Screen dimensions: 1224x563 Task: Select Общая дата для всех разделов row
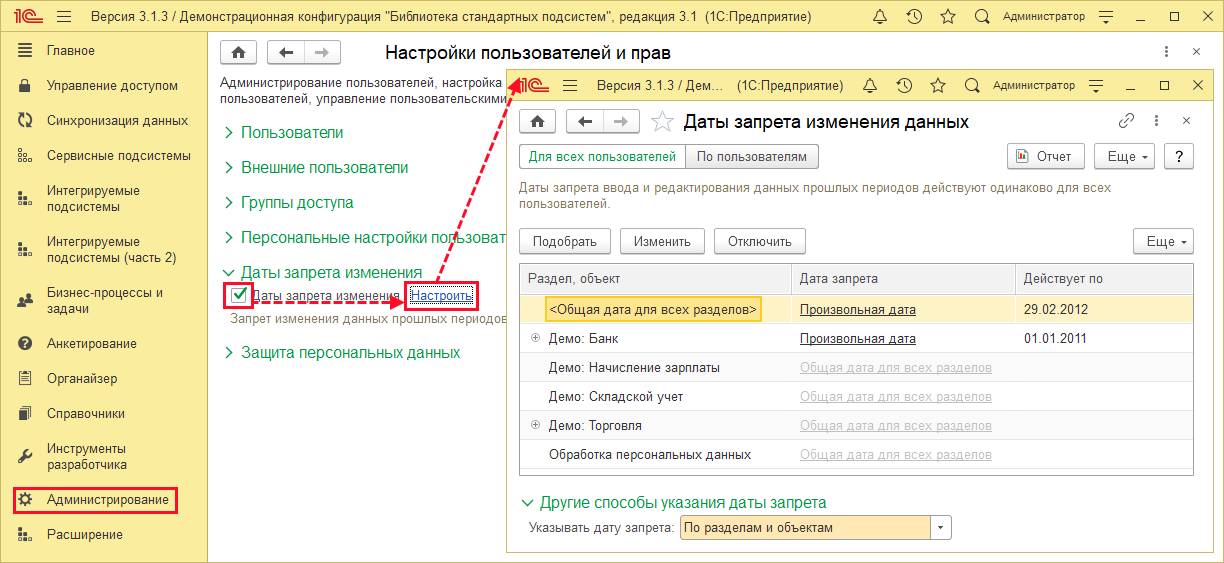(856, 310)
